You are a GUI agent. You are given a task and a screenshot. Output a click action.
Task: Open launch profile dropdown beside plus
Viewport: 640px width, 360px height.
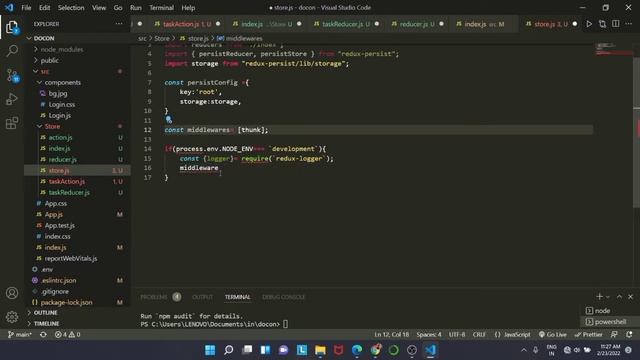(608, 297)
